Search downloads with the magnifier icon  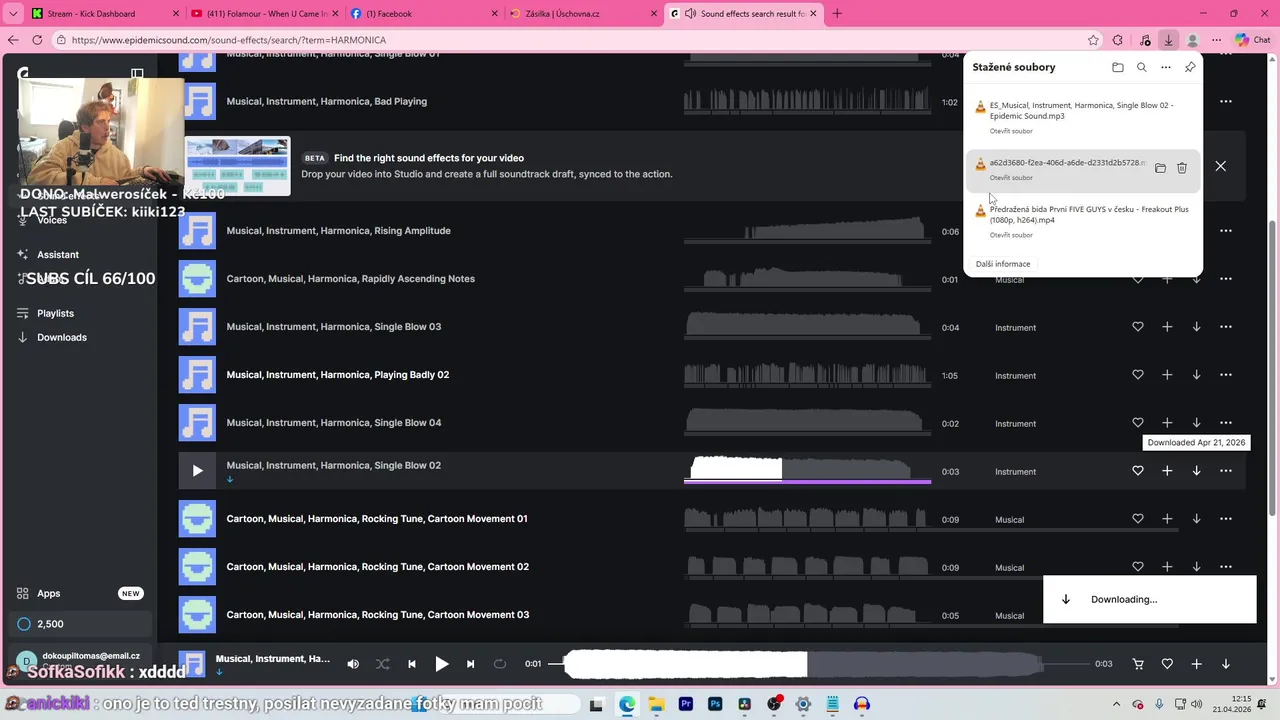(x=1142, y=67)
